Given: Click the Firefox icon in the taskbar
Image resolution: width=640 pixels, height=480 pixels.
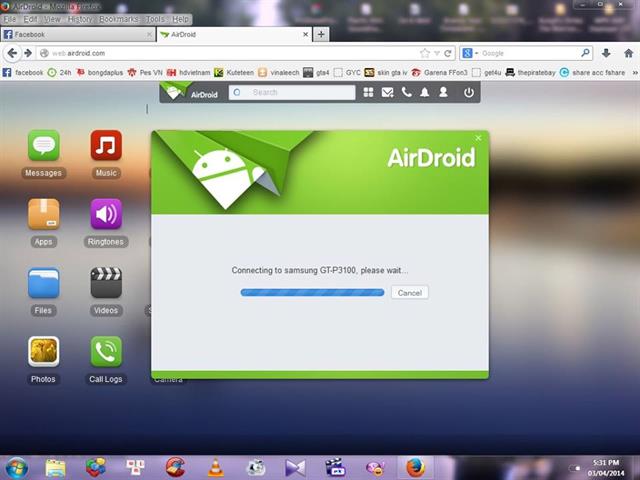Looking at the screenshot, I should coord(415,468).
